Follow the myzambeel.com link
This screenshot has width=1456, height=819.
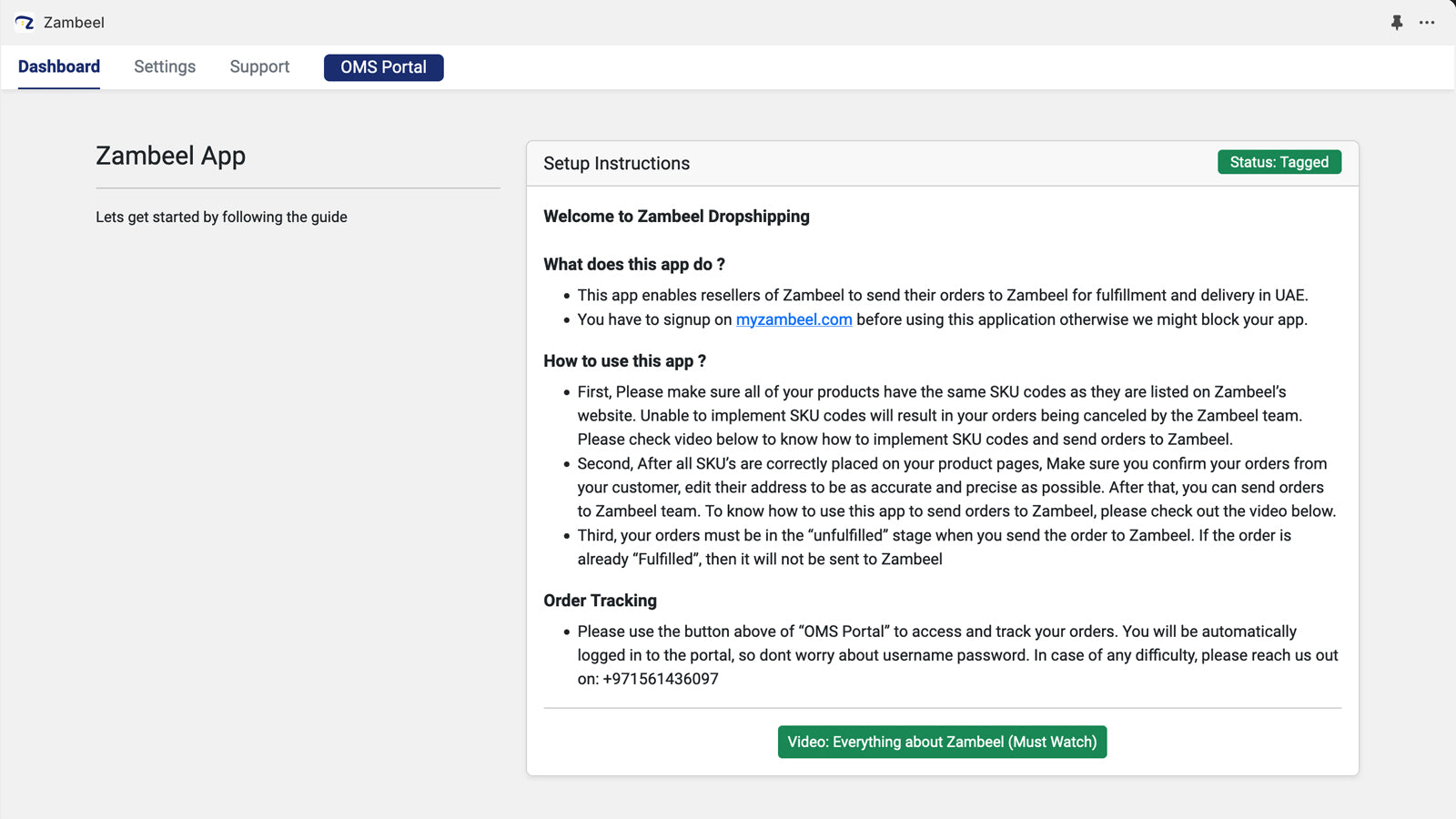pos(794,319)
